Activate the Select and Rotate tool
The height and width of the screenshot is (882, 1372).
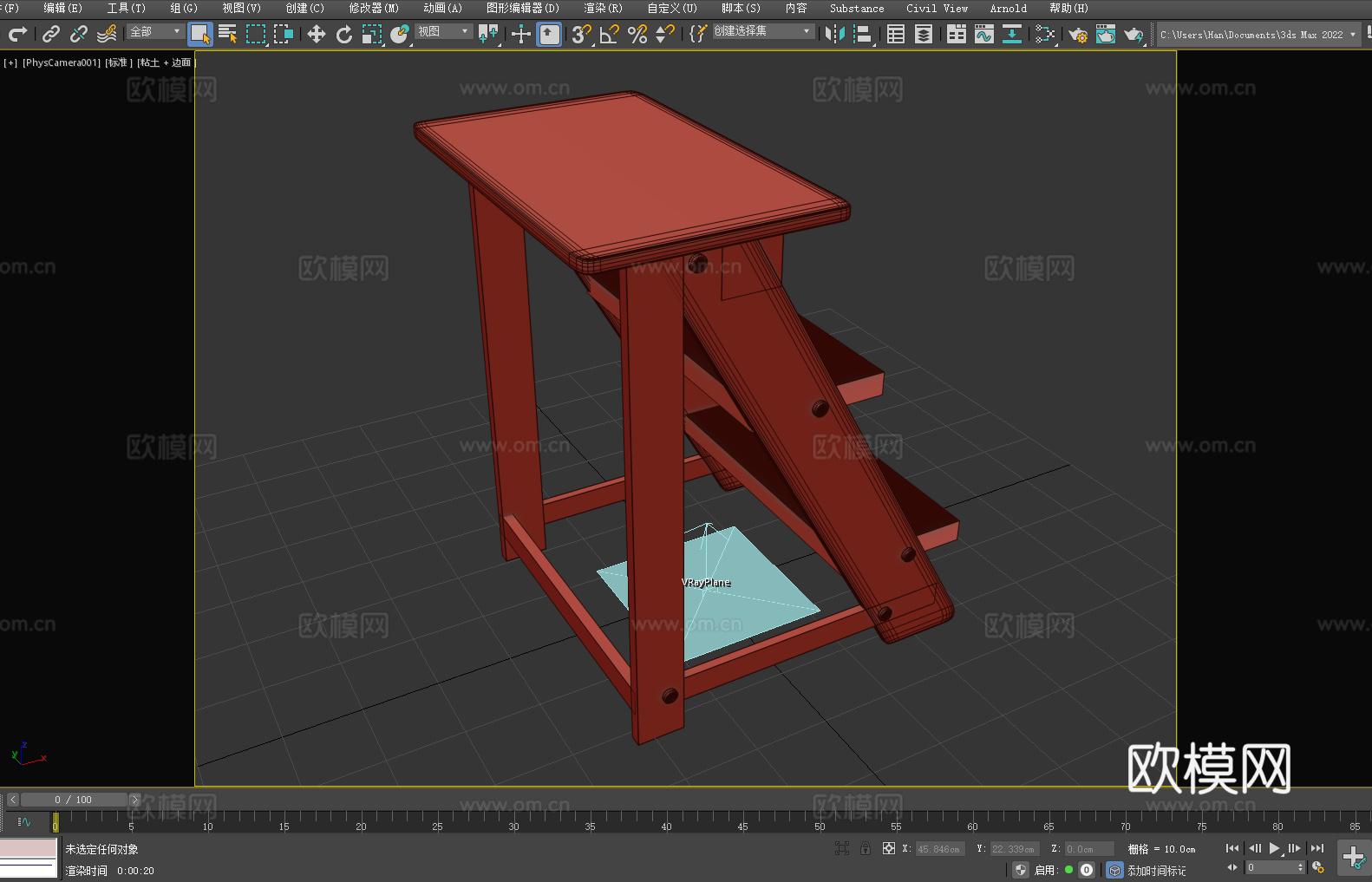point(344,34)
